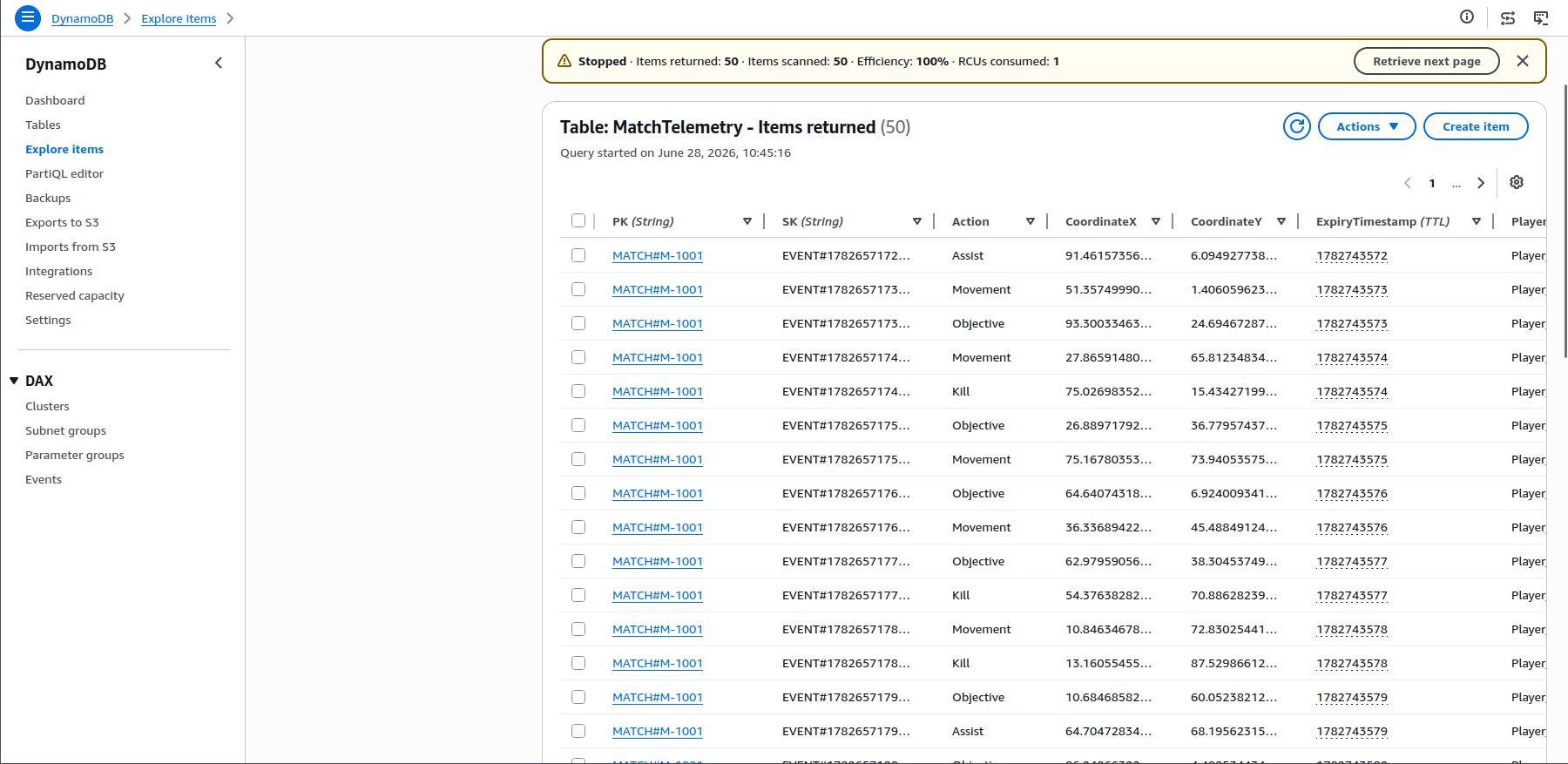The image size is (1568, 764).
Task: Select the row with CoordinateX 27.86591480
Action: (x=578, y=357)
